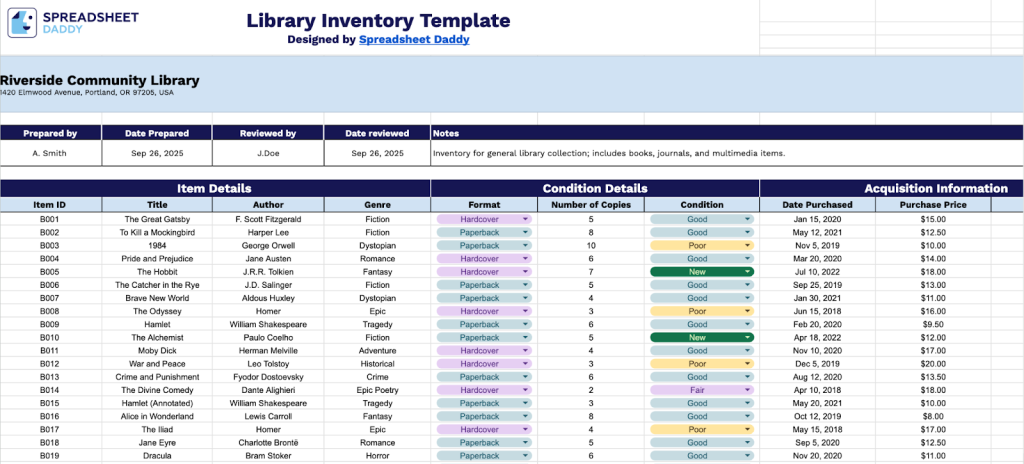Click the Reviewed by value J.Doe

(267, 154)
